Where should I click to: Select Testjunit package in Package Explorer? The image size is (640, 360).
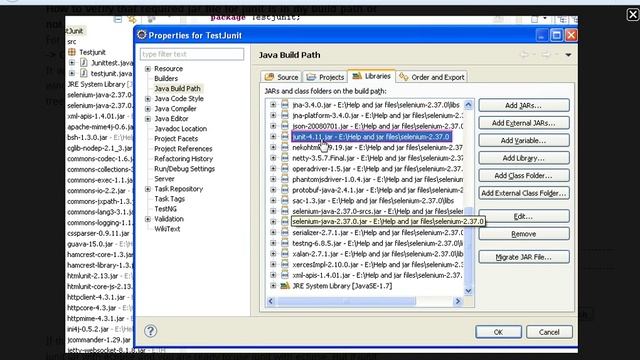[x=92, y=52]
